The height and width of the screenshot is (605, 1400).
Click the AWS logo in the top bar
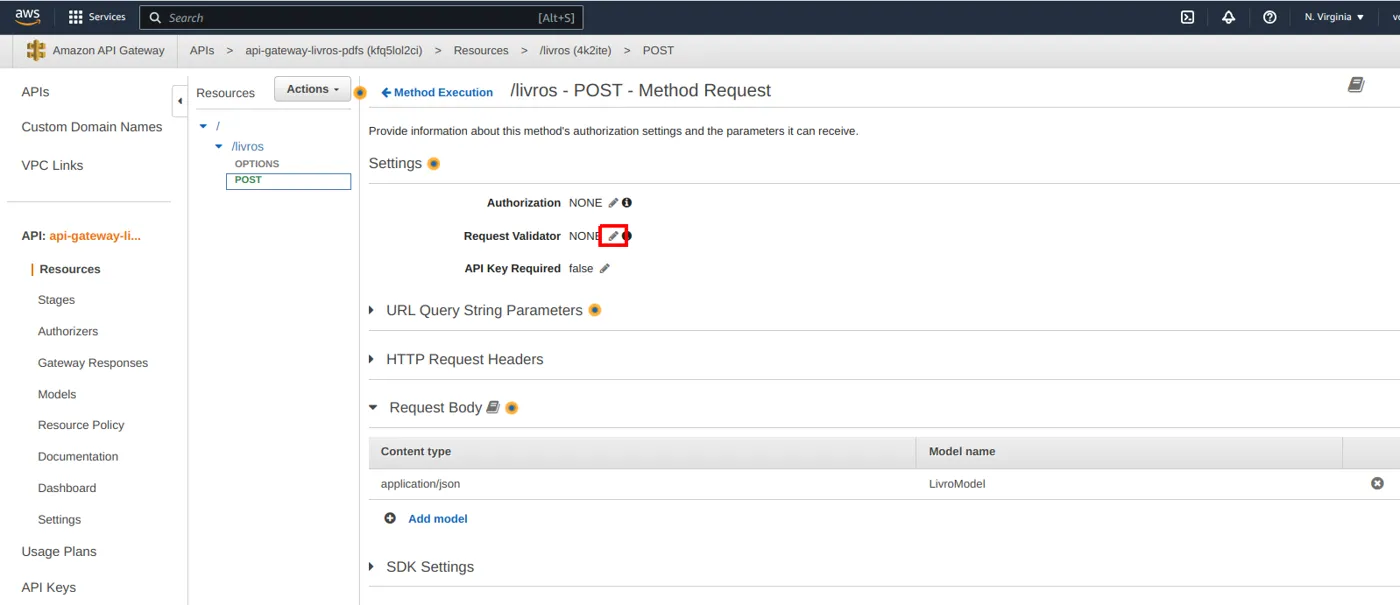(x=27, y=17)
